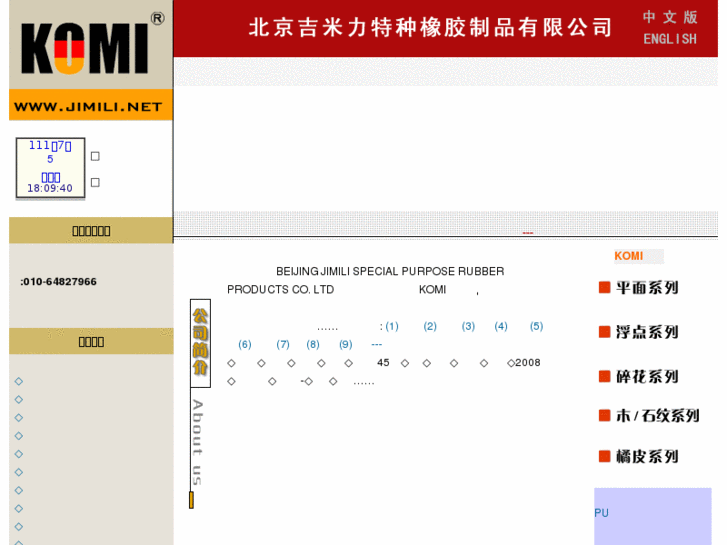Image resolution: width=727 pixels, height=545 pixels.
Task: Open item link (8)
Action: [313, 345]
